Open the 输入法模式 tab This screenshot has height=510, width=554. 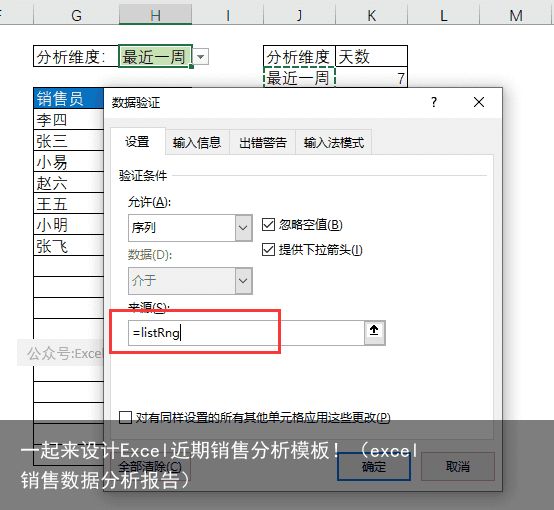click(x=334, y=142)
